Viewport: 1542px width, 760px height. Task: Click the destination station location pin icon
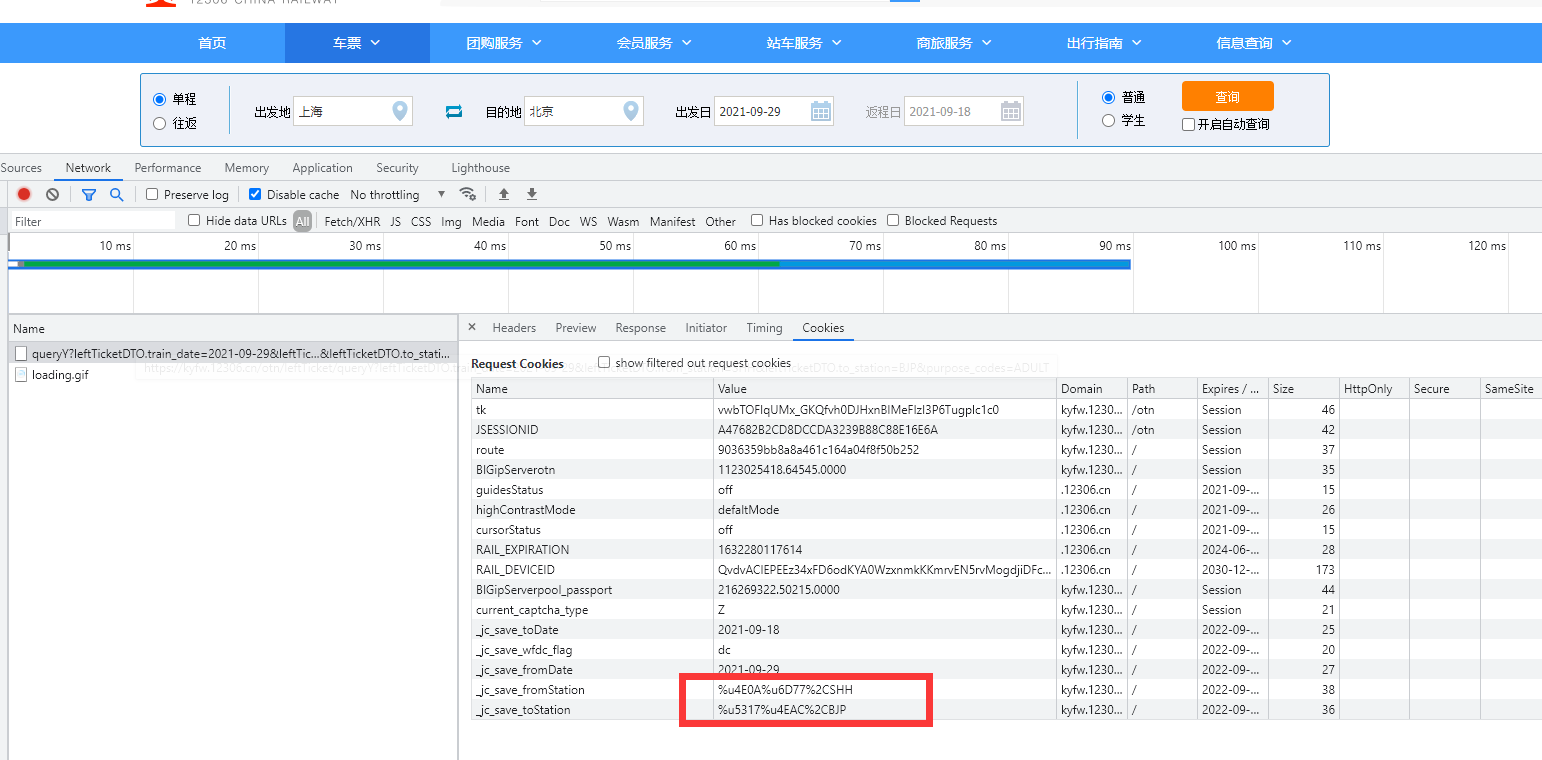pos(631,111)
